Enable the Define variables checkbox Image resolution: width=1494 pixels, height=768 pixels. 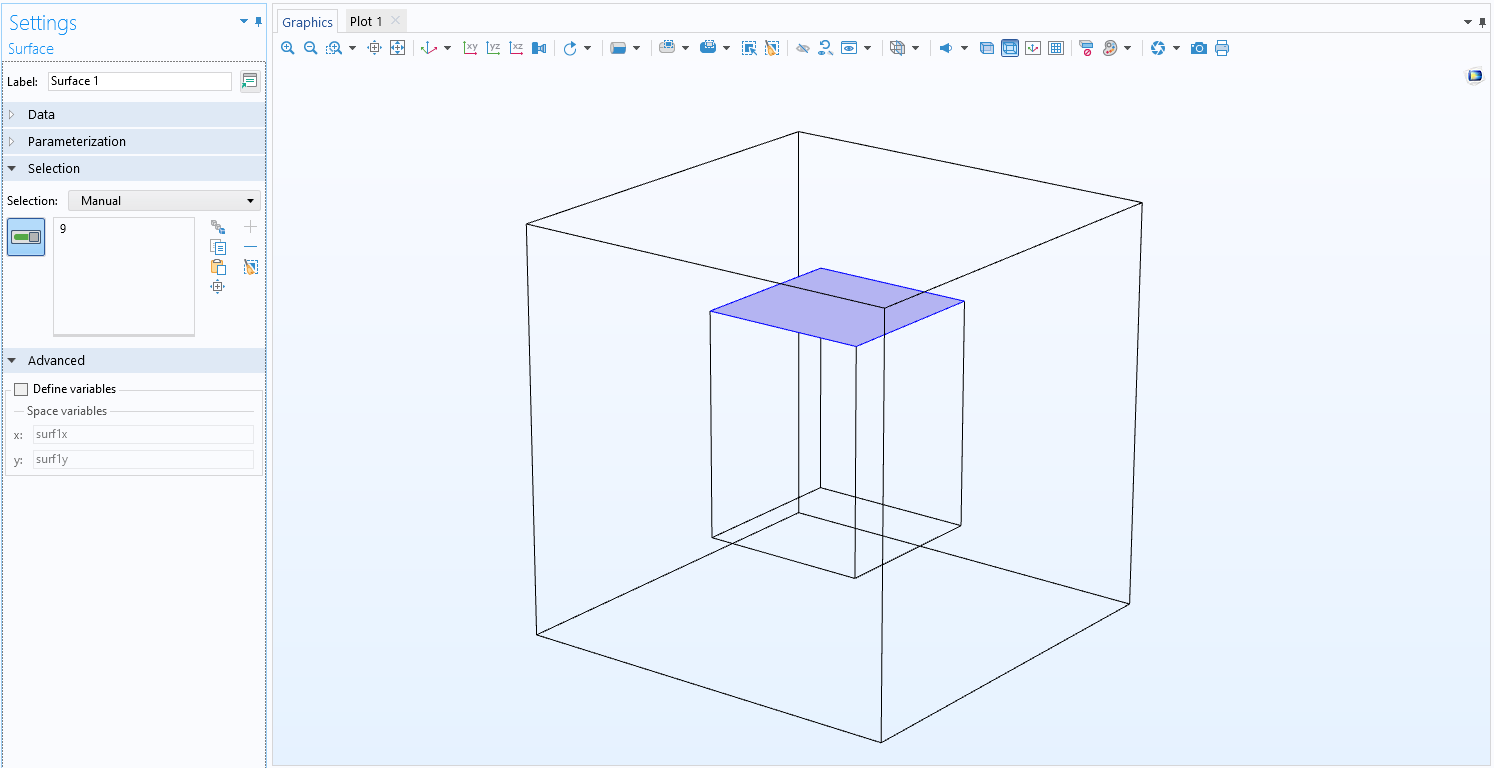pyautogui.click(x=21, y=389)
